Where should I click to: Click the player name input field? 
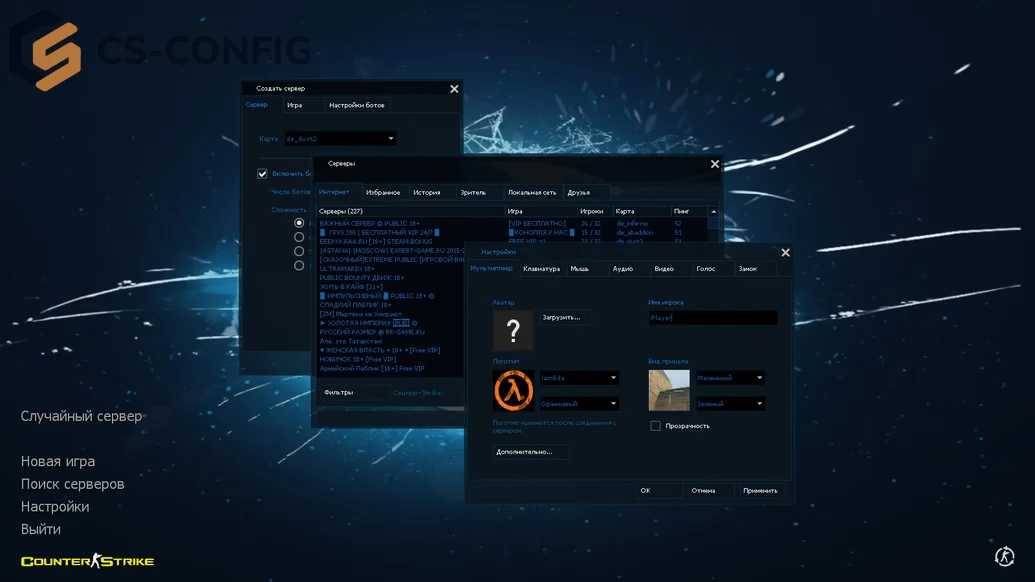[x=712, y=318]
